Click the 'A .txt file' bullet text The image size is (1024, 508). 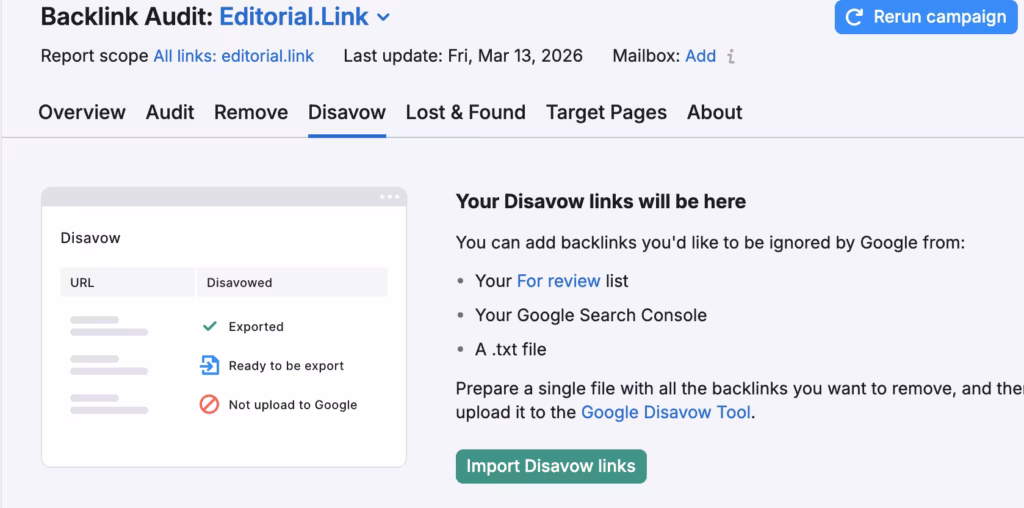(x=511, y=349)
